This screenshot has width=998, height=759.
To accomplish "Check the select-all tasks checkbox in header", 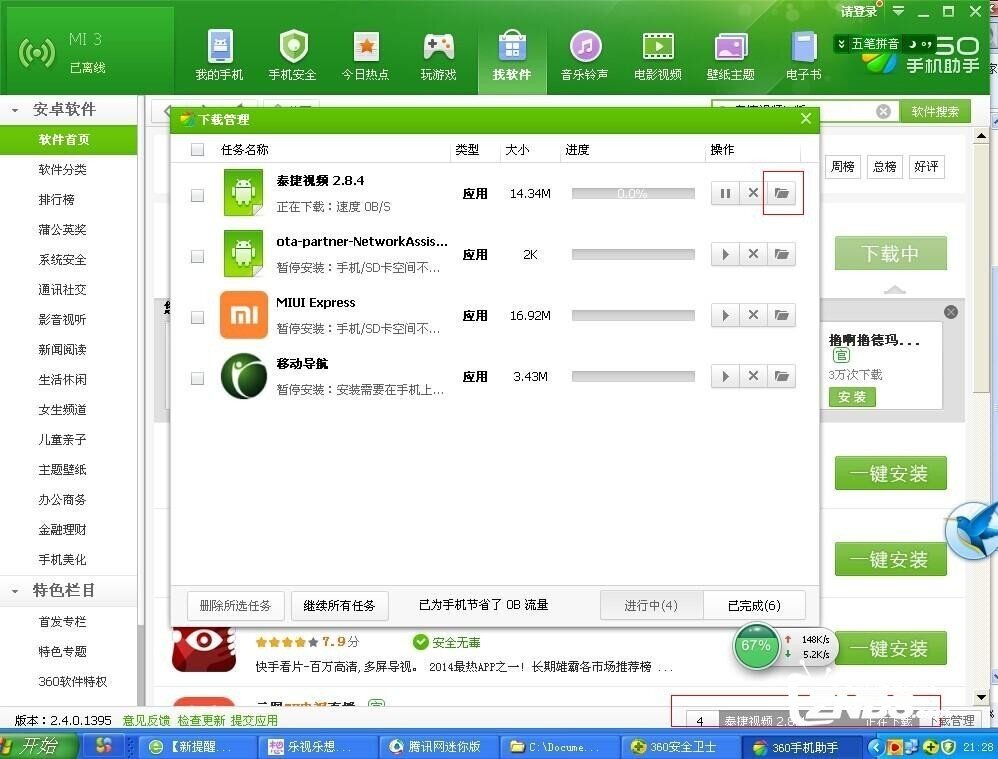I will [197, 150].
